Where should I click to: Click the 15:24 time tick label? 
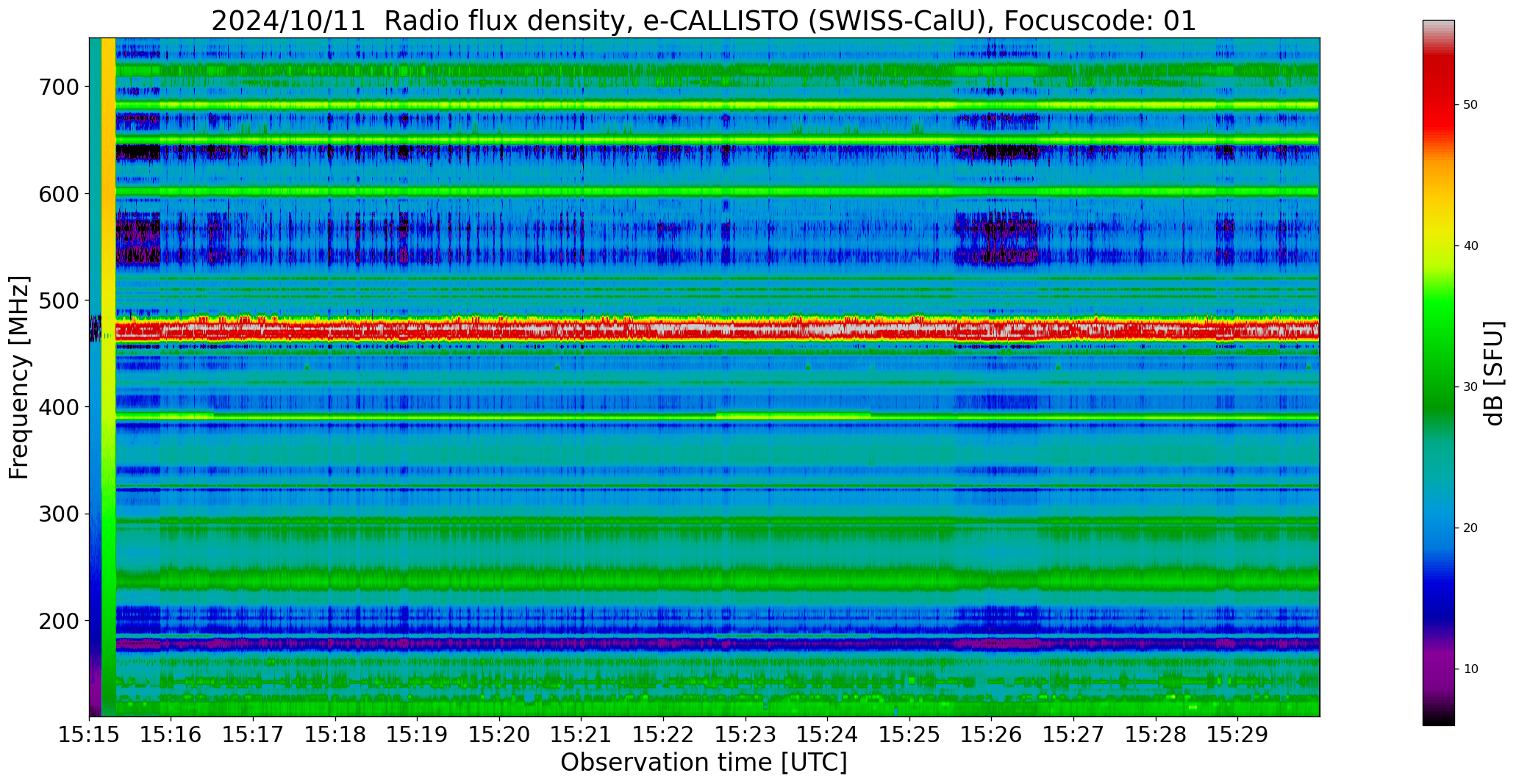828,735
